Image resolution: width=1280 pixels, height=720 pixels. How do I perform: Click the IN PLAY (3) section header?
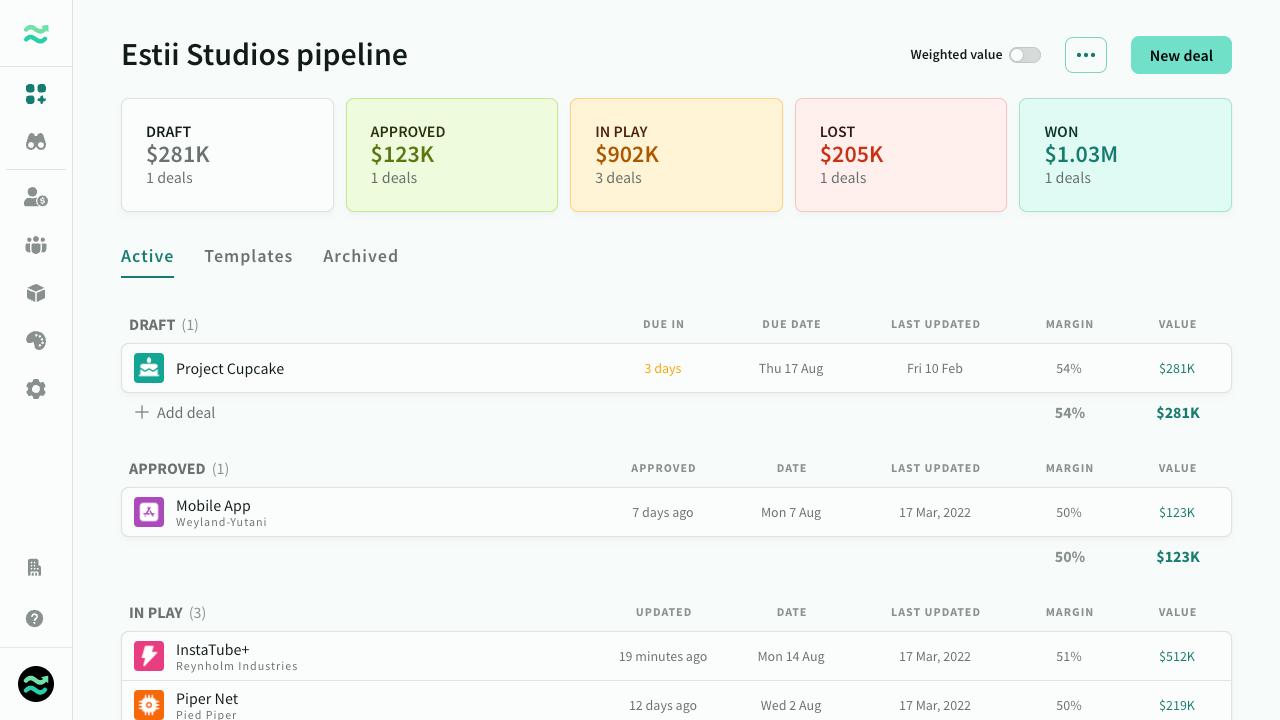(167, 612)
